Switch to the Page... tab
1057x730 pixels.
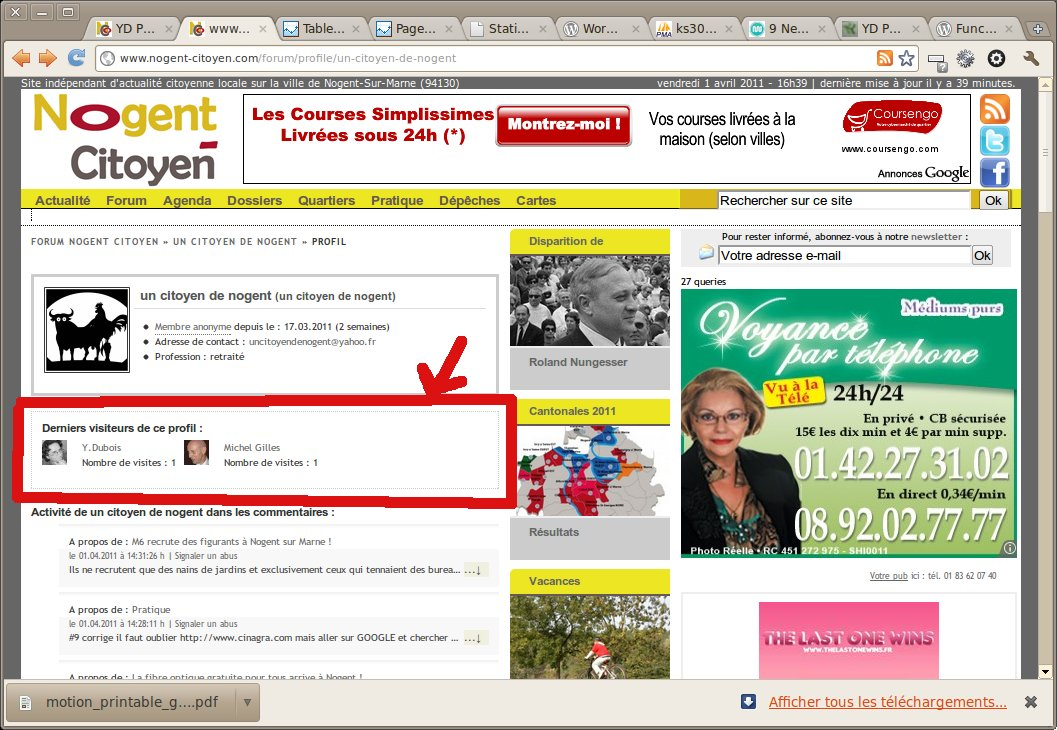click(x=415, y=28)
